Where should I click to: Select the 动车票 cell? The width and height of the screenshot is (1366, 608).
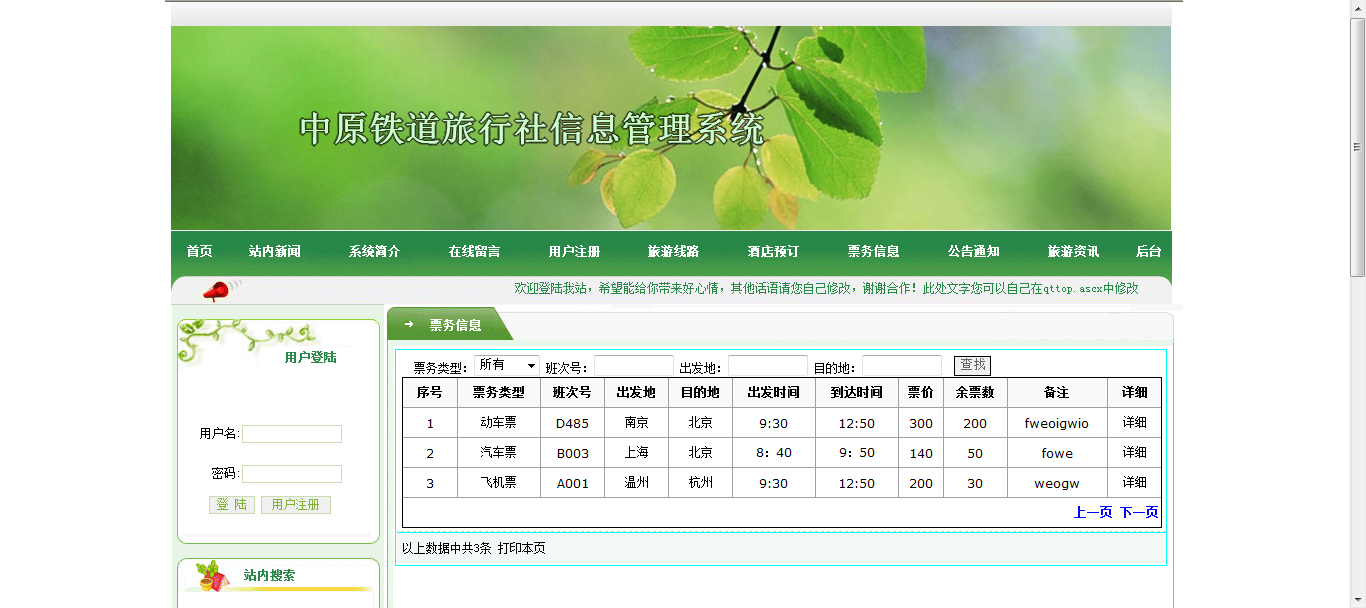click(499, 423)
